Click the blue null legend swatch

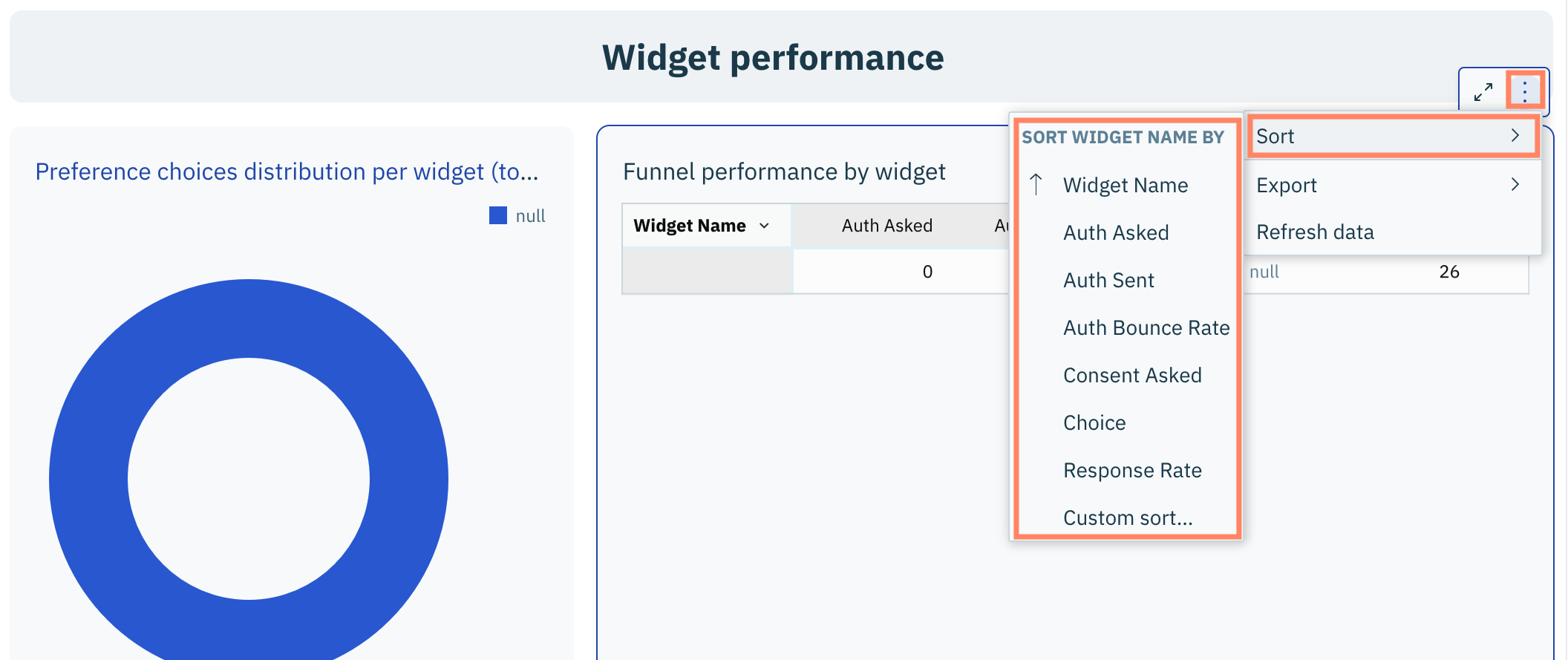[498, 216]
